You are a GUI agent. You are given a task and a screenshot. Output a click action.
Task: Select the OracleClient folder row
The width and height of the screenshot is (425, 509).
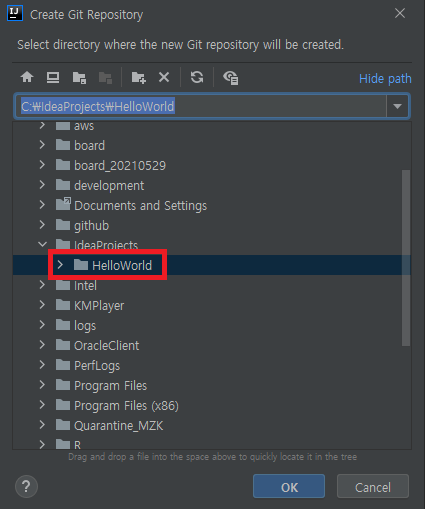click(212, 345)
